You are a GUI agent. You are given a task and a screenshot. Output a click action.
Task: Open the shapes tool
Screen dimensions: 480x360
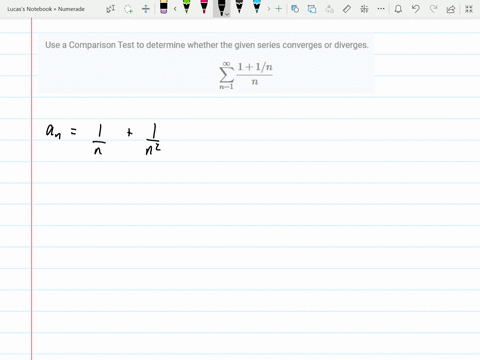point(295,9)
